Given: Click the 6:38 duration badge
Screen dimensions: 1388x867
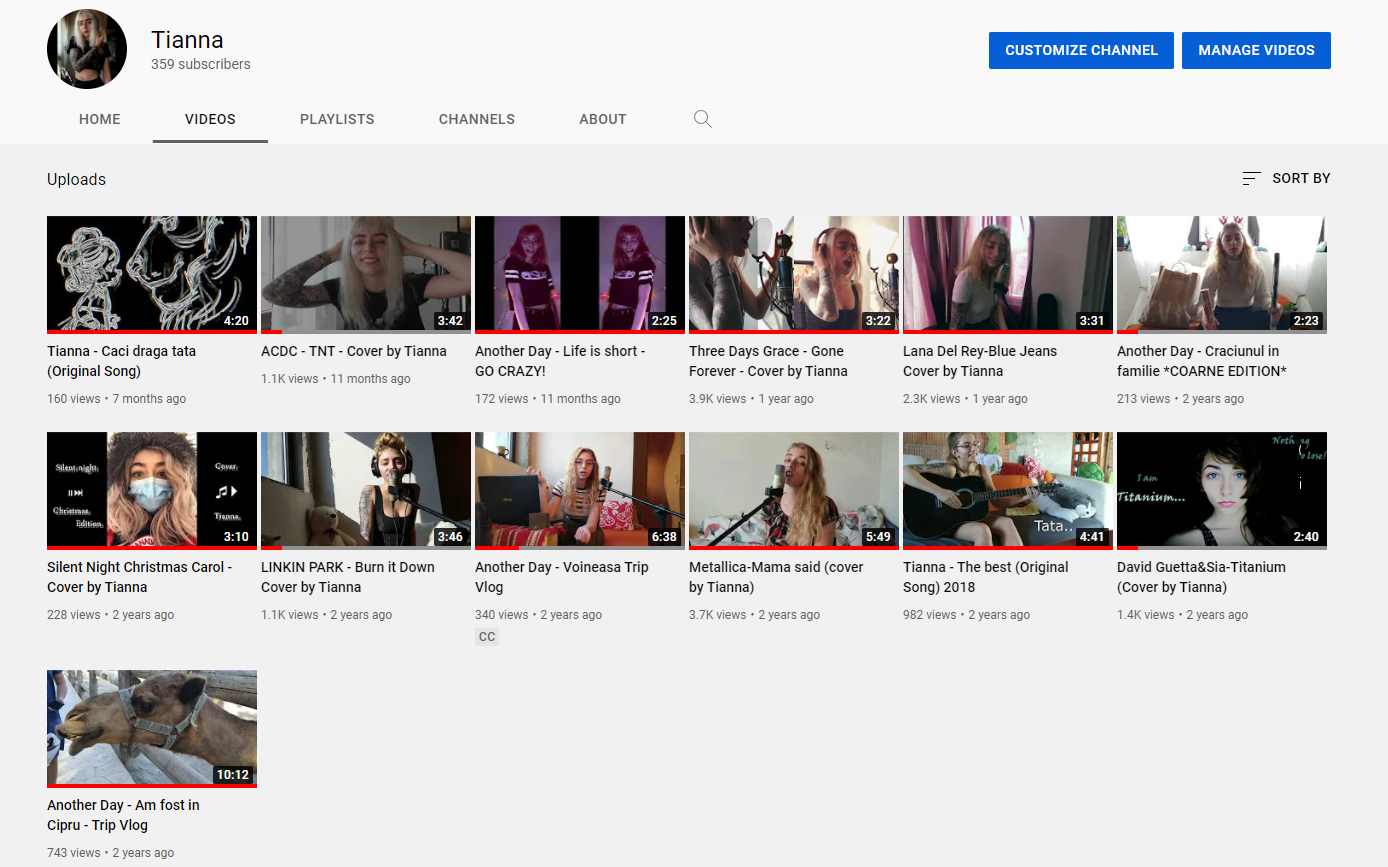Looking at the screenshot, I should (x=664, y=537).
